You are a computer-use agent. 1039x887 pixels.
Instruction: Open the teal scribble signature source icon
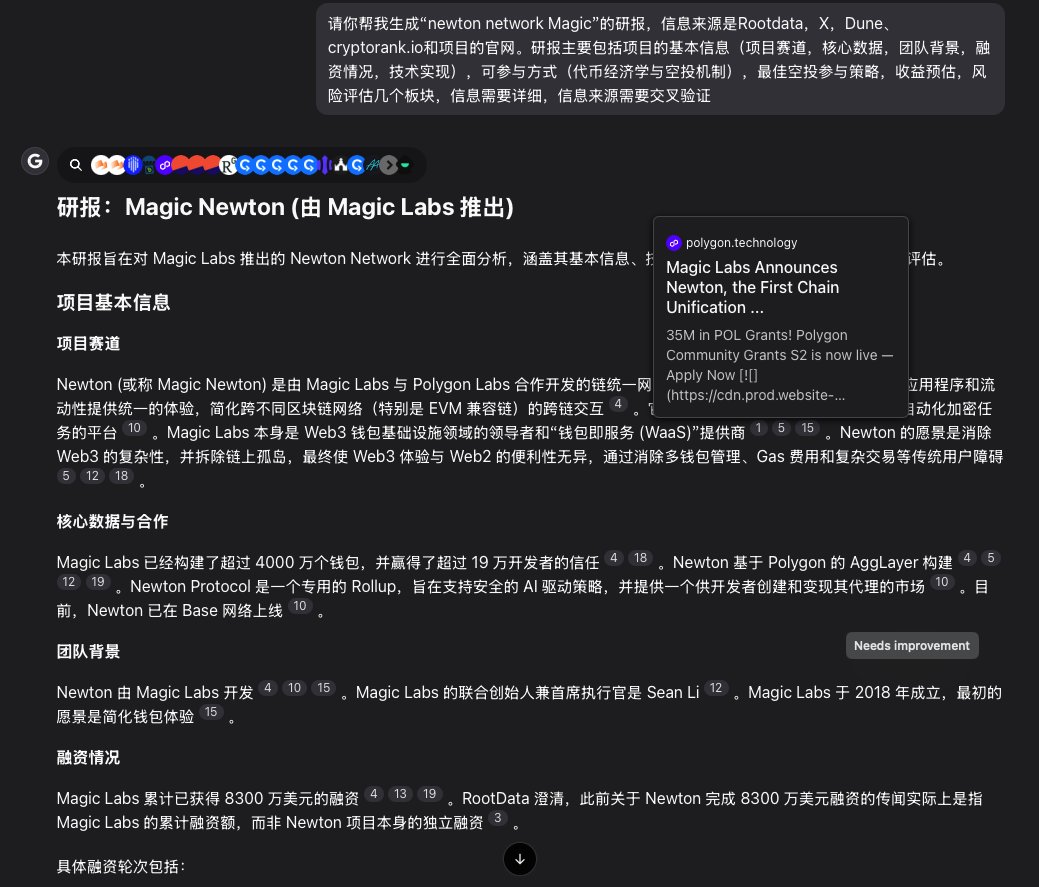[x=373, y=165]
